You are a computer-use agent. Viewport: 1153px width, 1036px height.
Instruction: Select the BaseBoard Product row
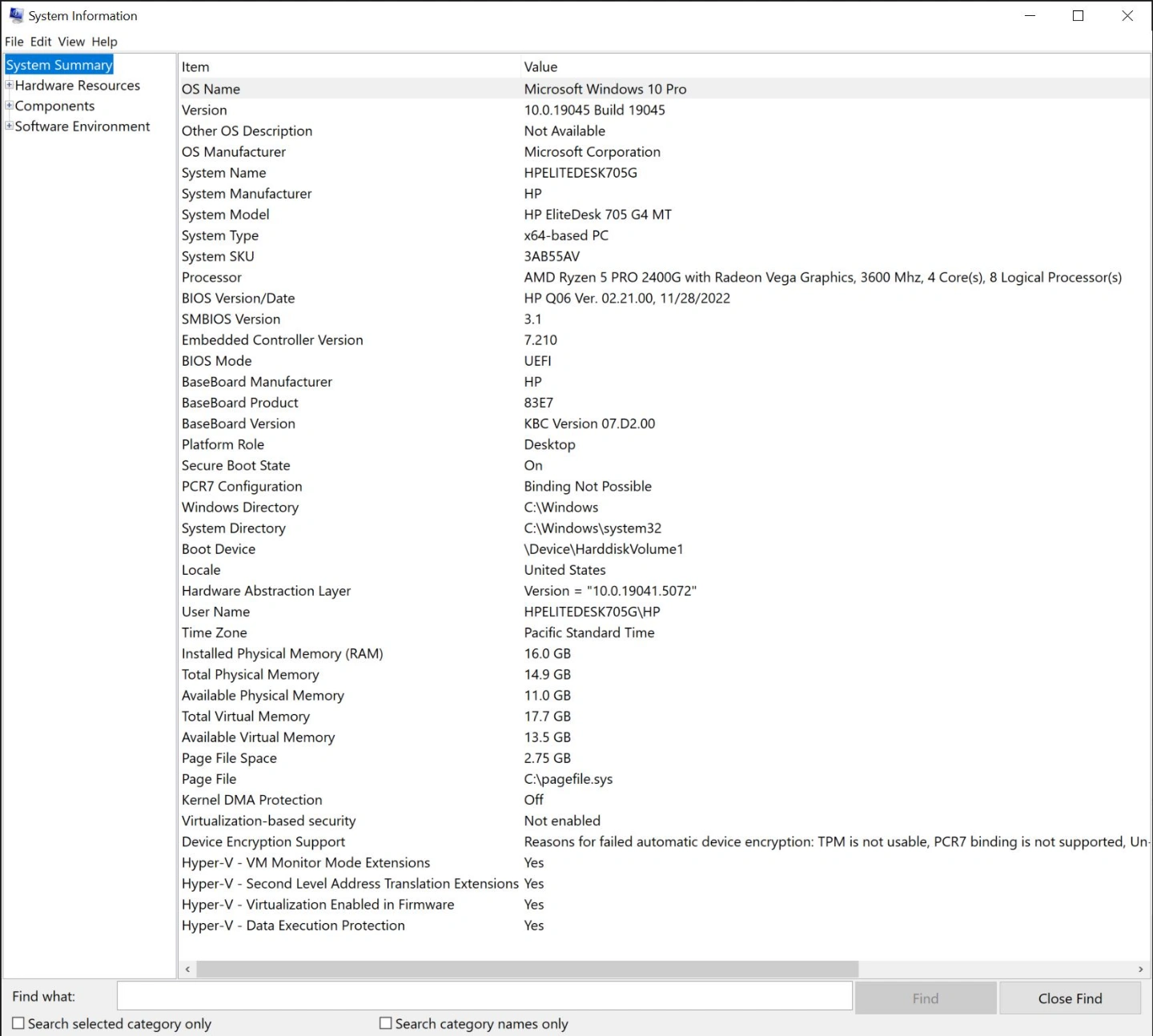665,403
